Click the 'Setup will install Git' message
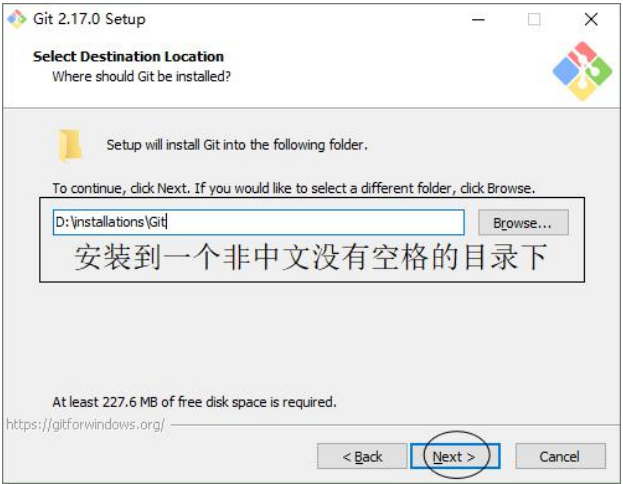Screen dimensions: 623x484 coord(237,145)
